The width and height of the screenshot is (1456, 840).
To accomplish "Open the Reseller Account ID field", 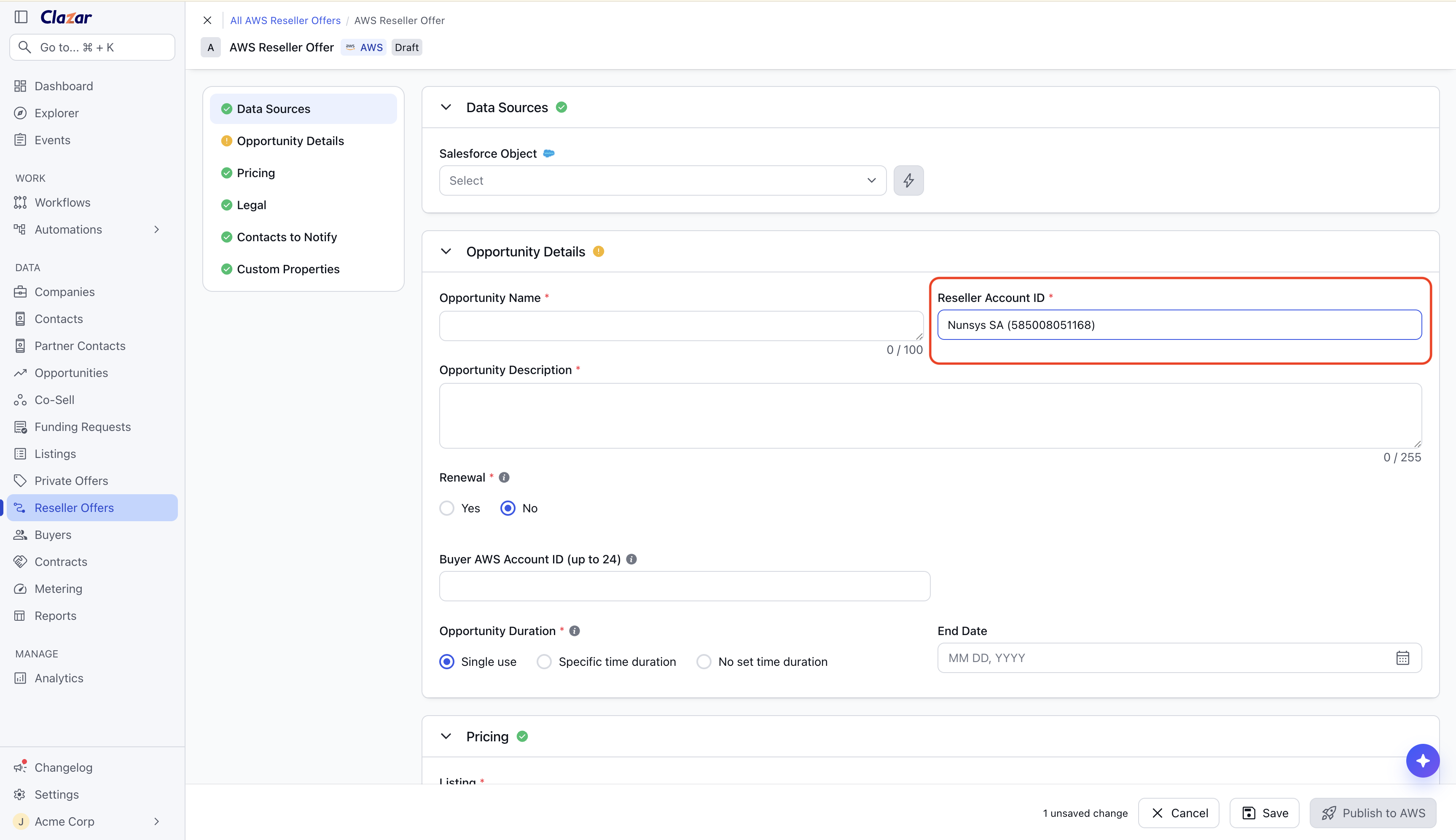I will [x=1179, y=325].
